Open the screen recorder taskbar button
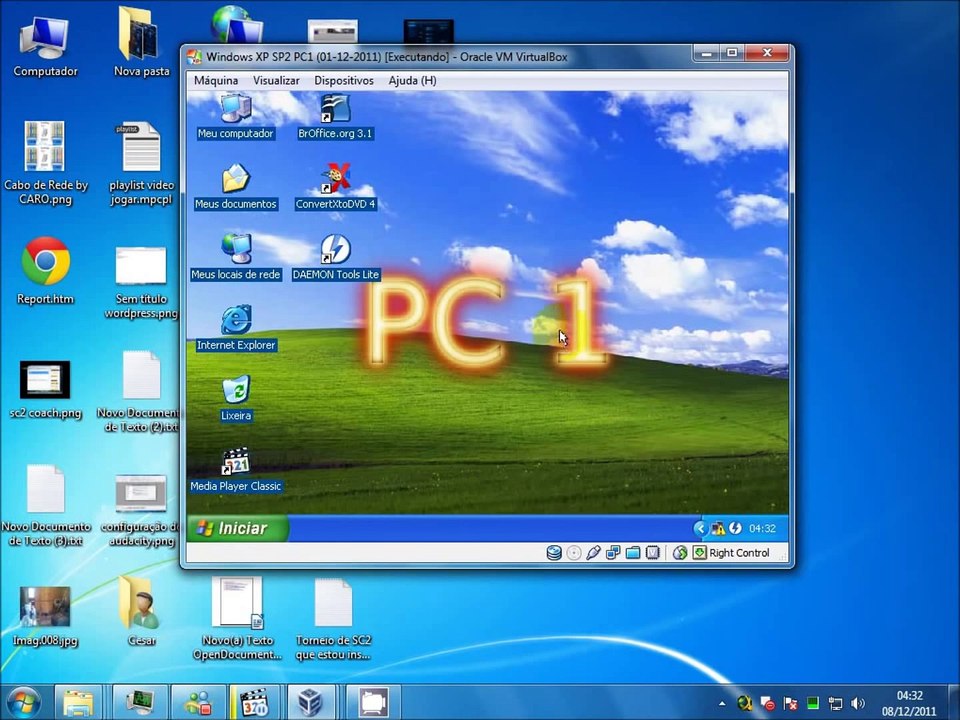 point(373,702)
